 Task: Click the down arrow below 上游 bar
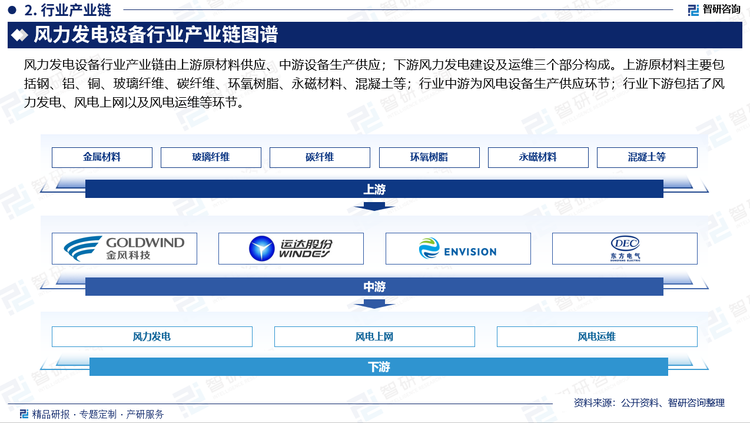coord(374,206)
